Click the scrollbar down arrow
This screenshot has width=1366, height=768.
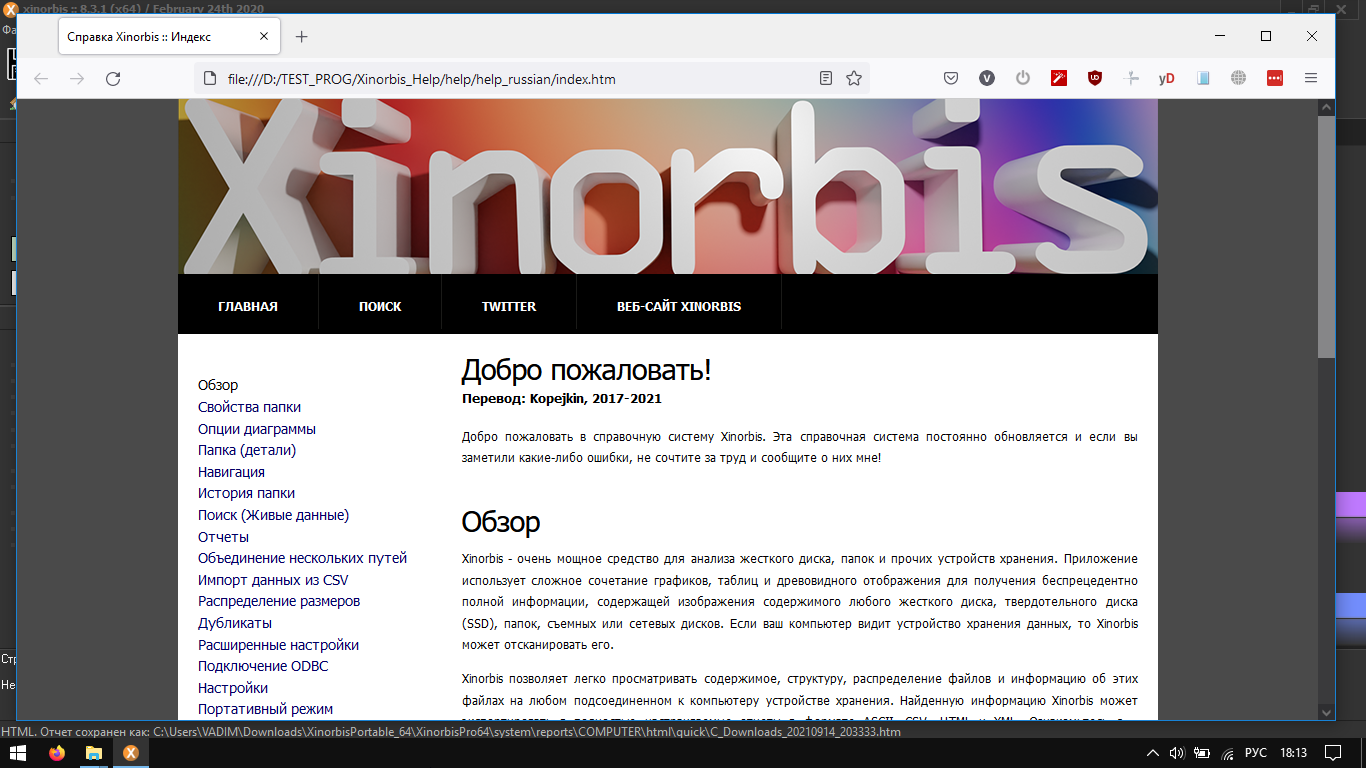(1326, 712)
